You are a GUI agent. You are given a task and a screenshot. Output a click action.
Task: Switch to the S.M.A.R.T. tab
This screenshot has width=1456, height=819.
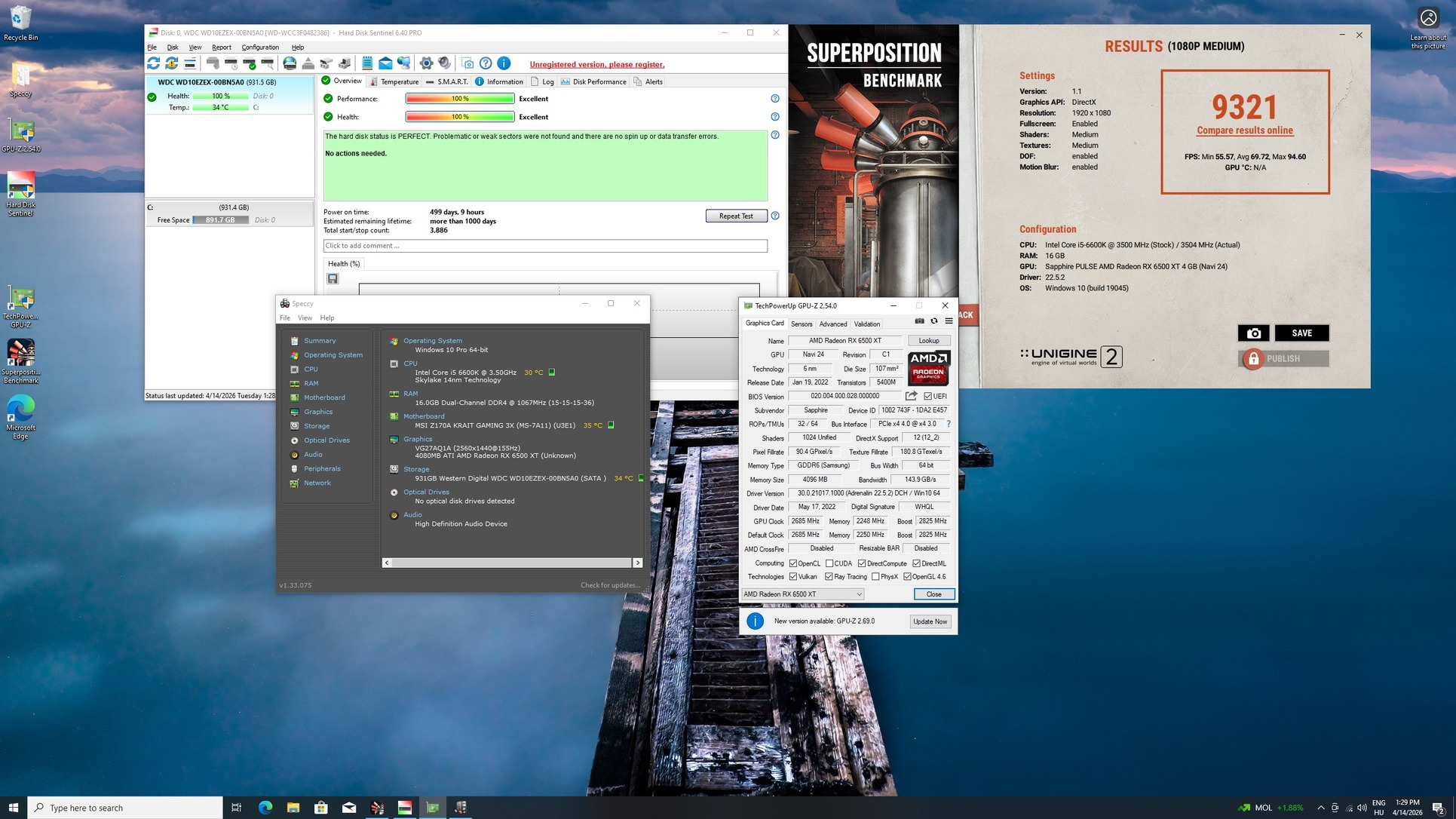[x=446, y=81]
